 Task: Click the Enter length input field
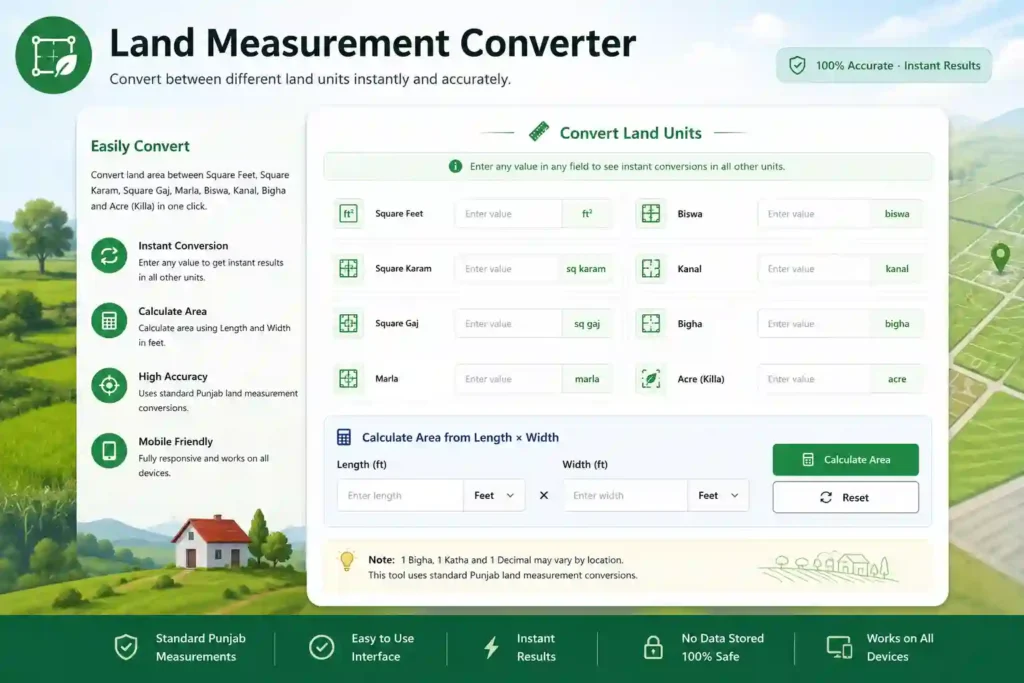pos(400,496)
